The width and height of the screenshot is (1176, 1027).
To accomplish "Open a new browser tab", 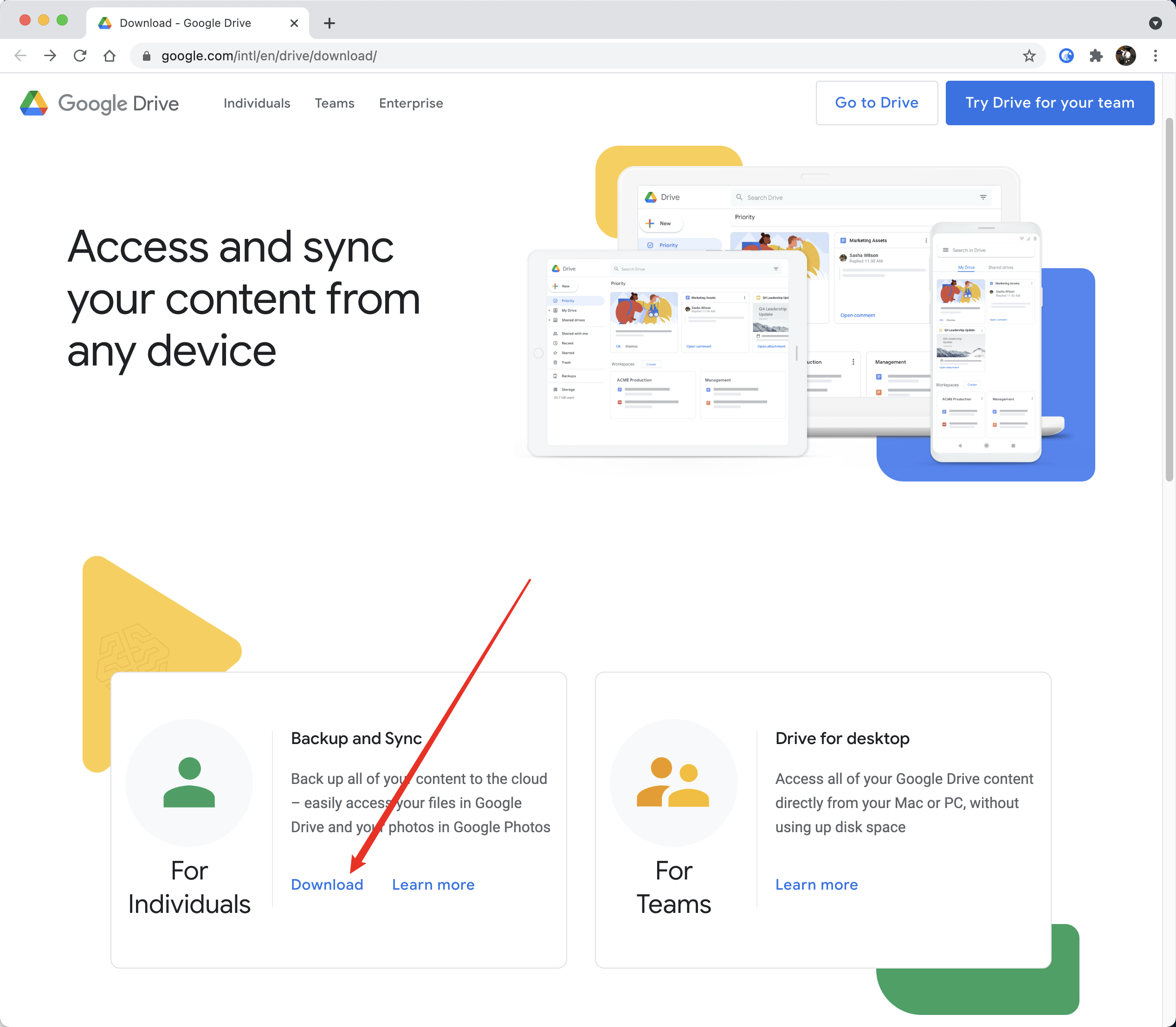I will 329,23.
